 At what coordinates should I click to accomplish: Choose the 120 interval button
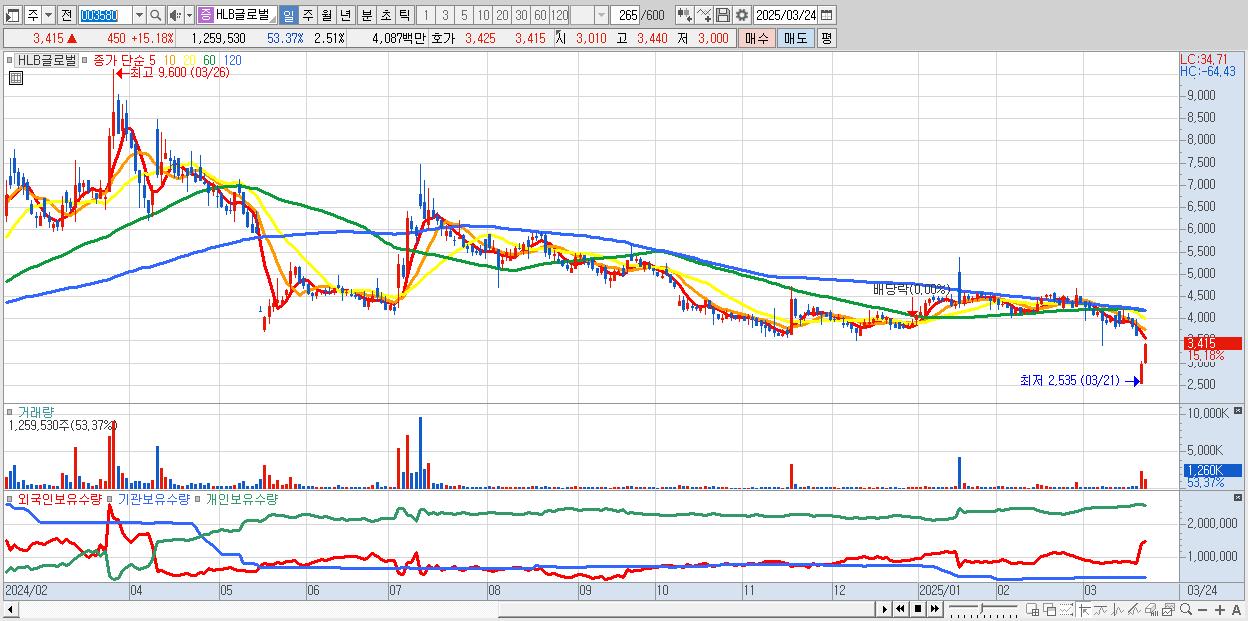coord(560,16)
